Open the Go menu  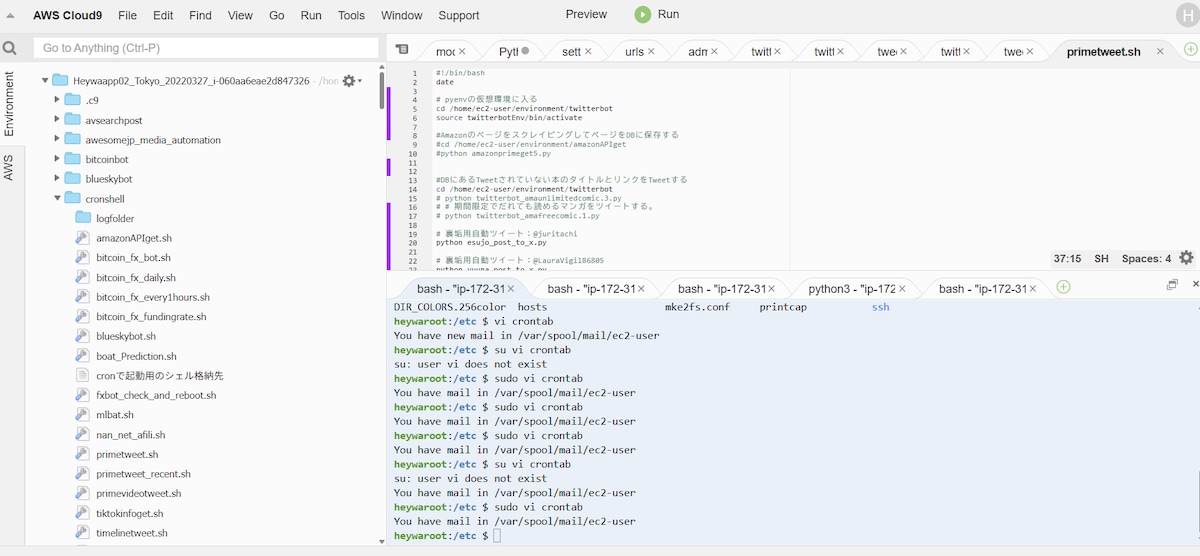click(277, 15)
